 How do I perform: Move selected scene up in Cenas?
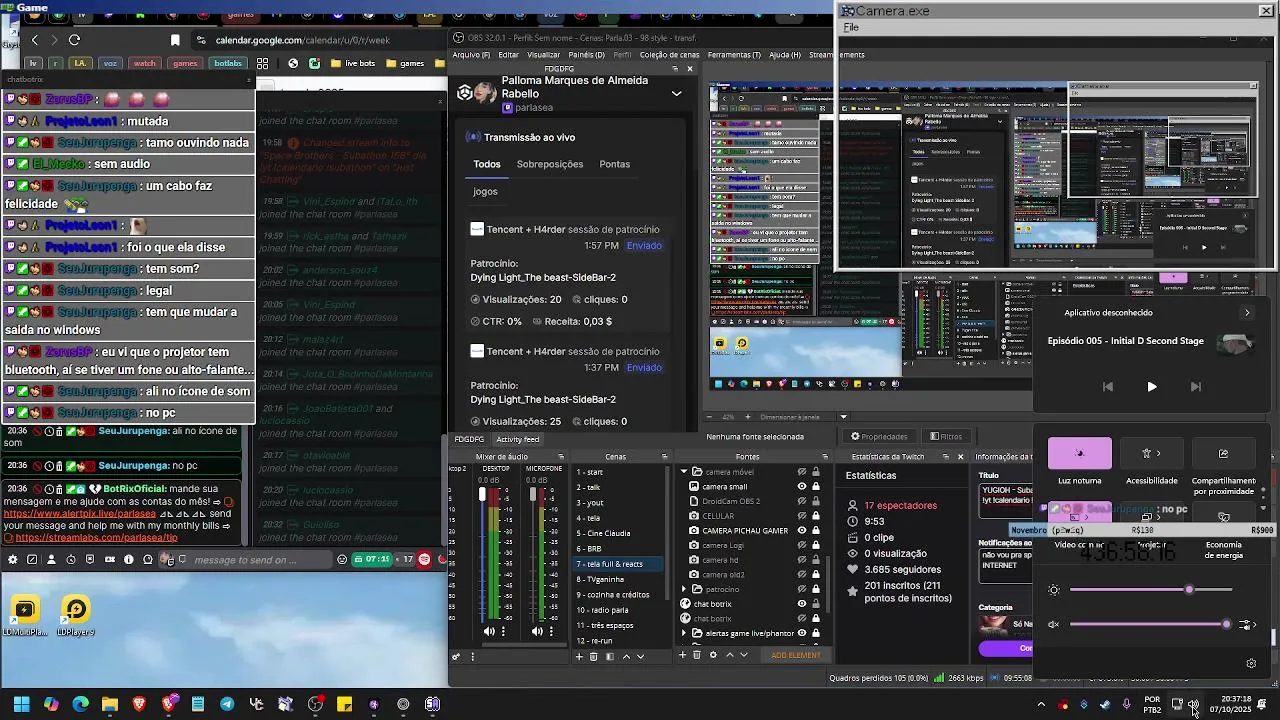click(x=627, y=656)
